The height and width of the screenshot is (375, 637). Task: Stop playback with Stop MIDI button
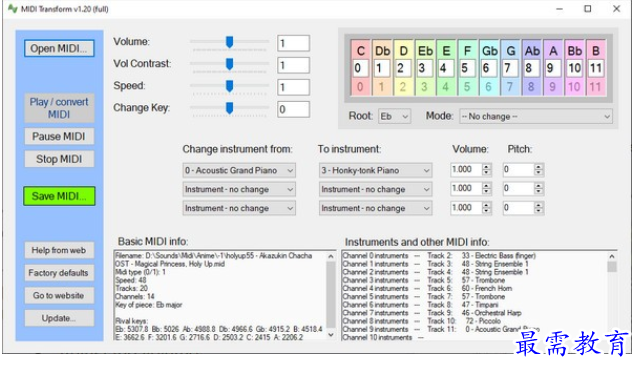[x=59, y=159]
